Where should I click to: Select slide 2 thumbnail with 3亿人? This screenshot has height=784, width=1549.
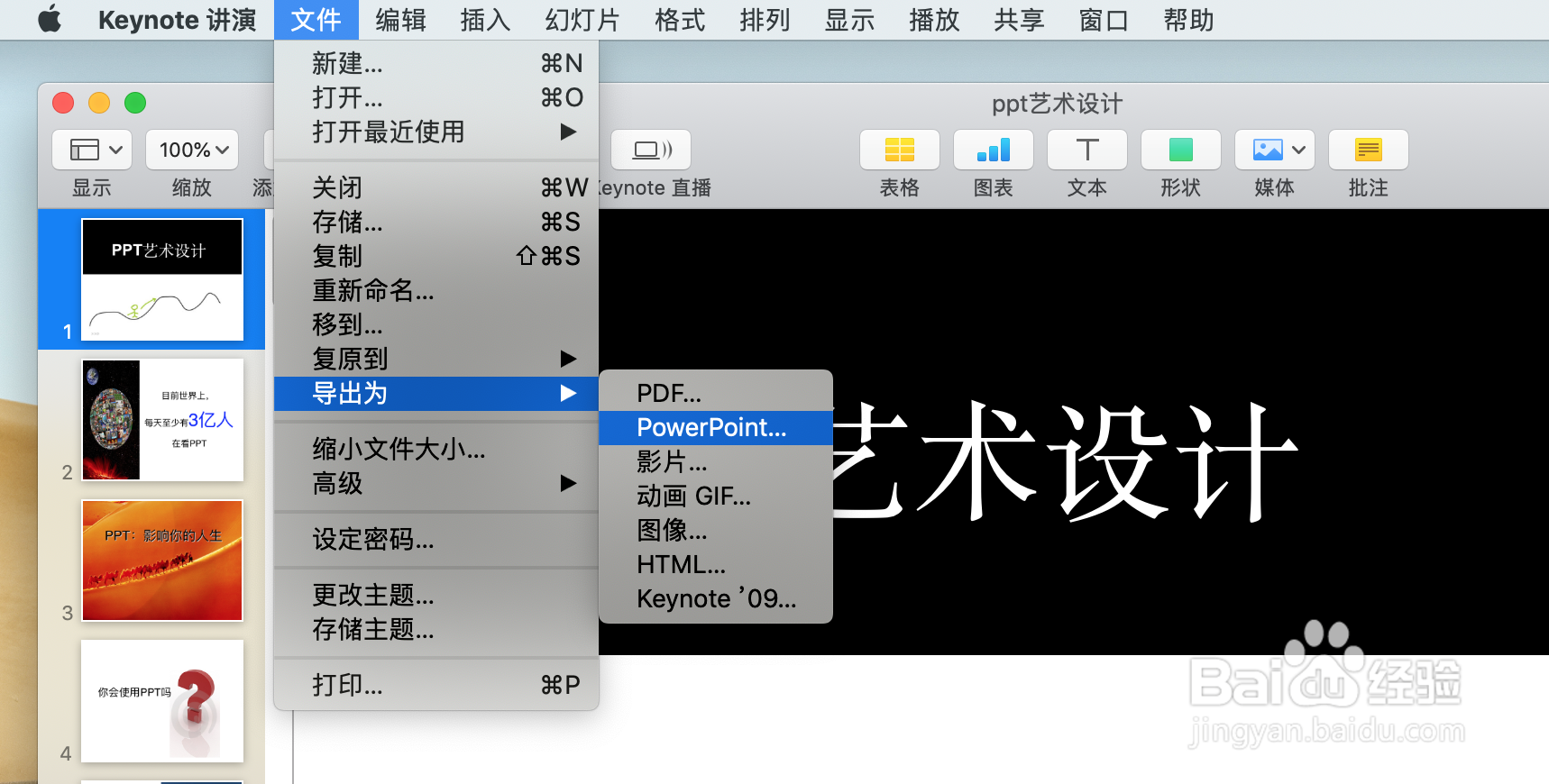tap(162, 420)
